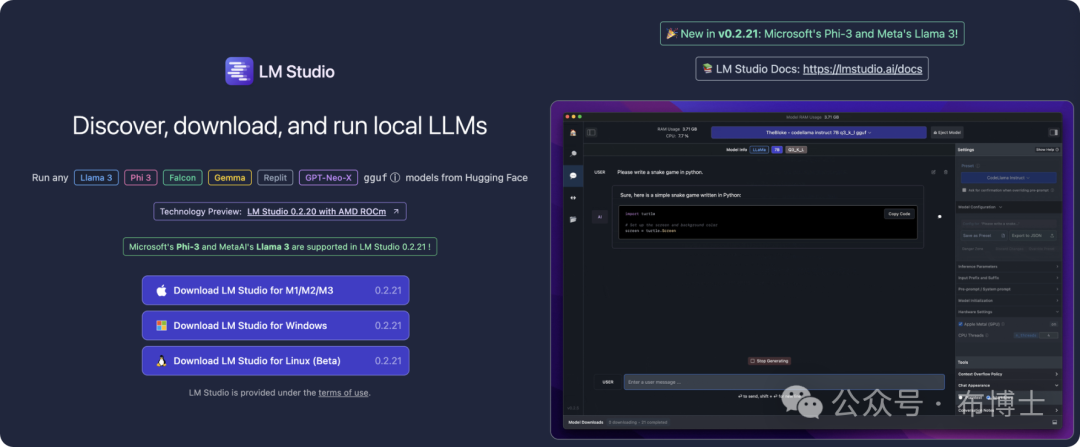This screenshot has height=447, width=1080.
Task: Click the Copy Code button
Action: click(x=900, y=214)
